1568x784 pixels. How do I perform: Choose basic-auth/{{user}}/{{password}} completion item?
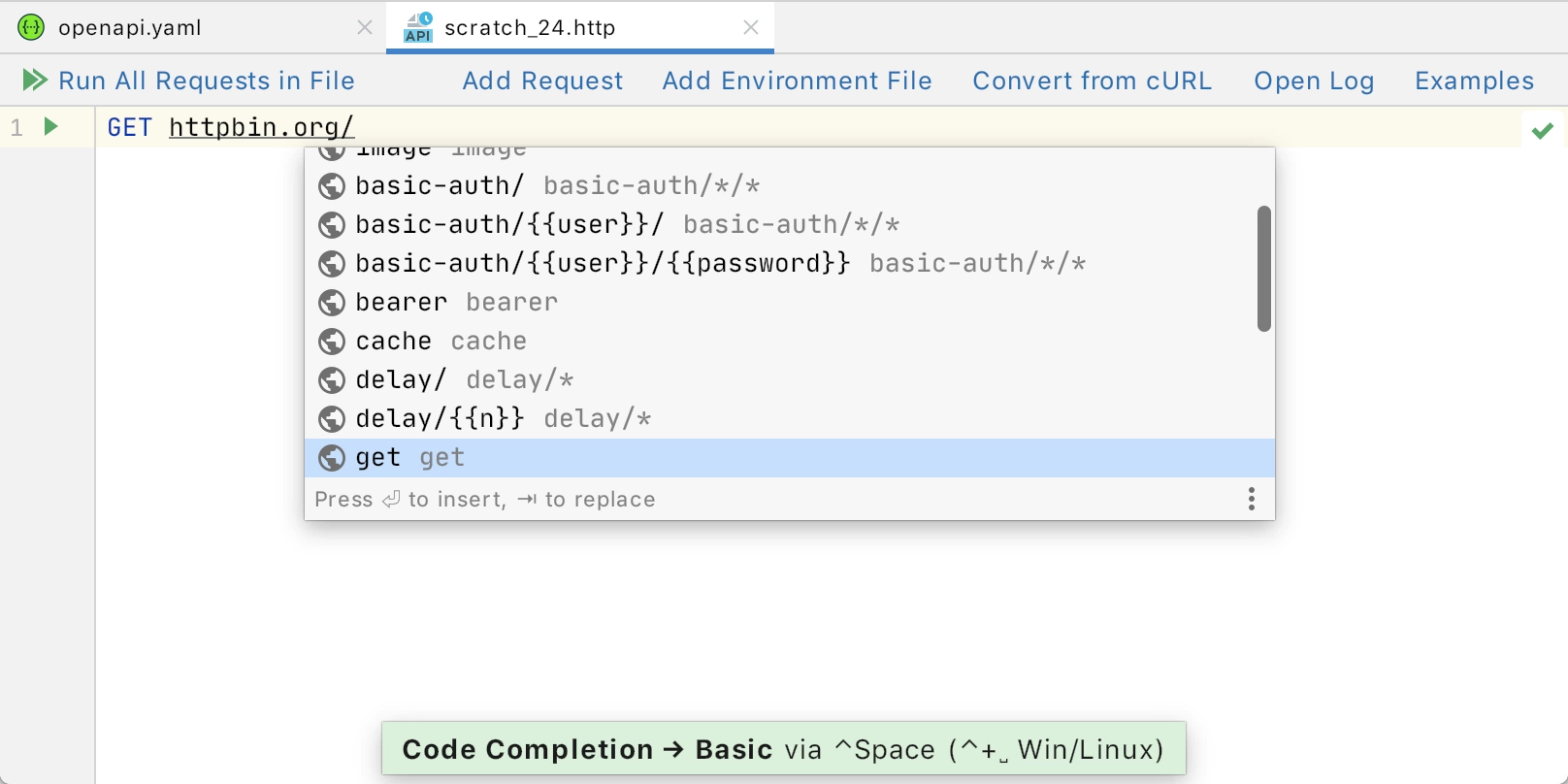789,263
